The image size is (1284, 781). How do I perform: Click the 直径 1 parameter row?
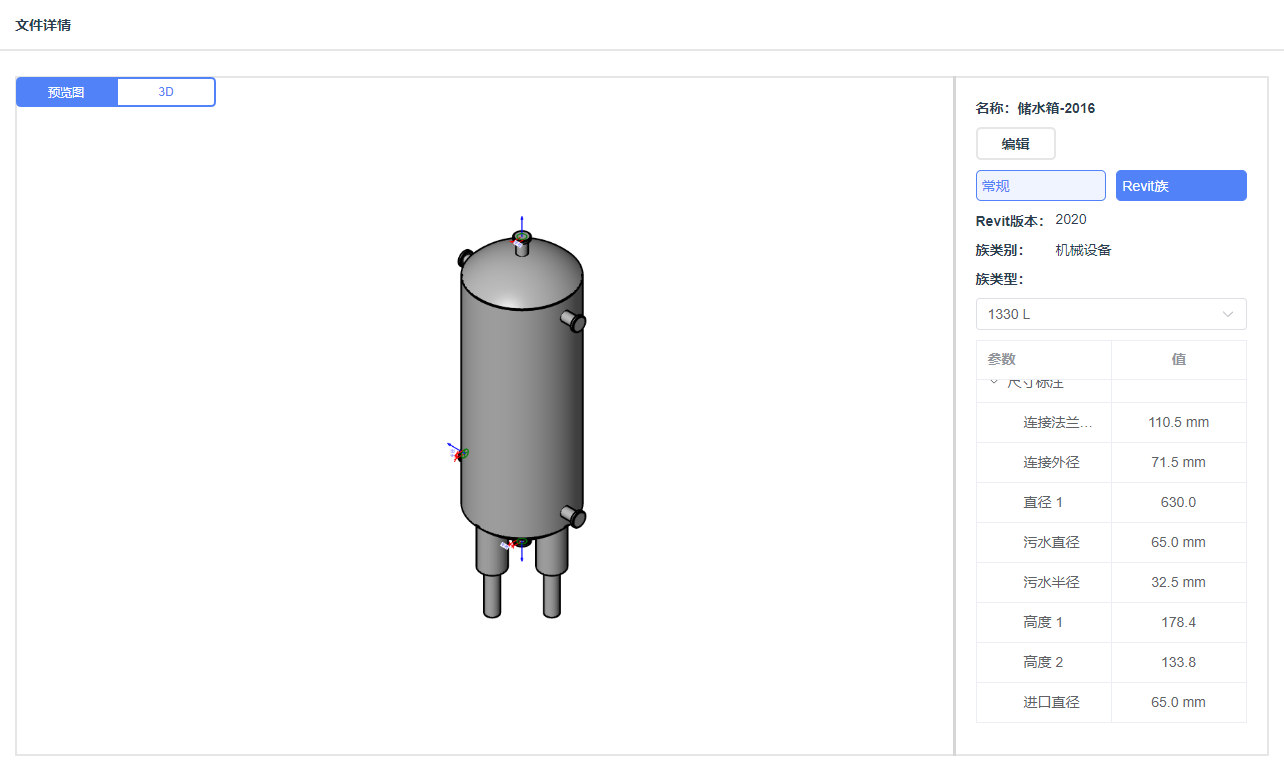click(1043, 502)
